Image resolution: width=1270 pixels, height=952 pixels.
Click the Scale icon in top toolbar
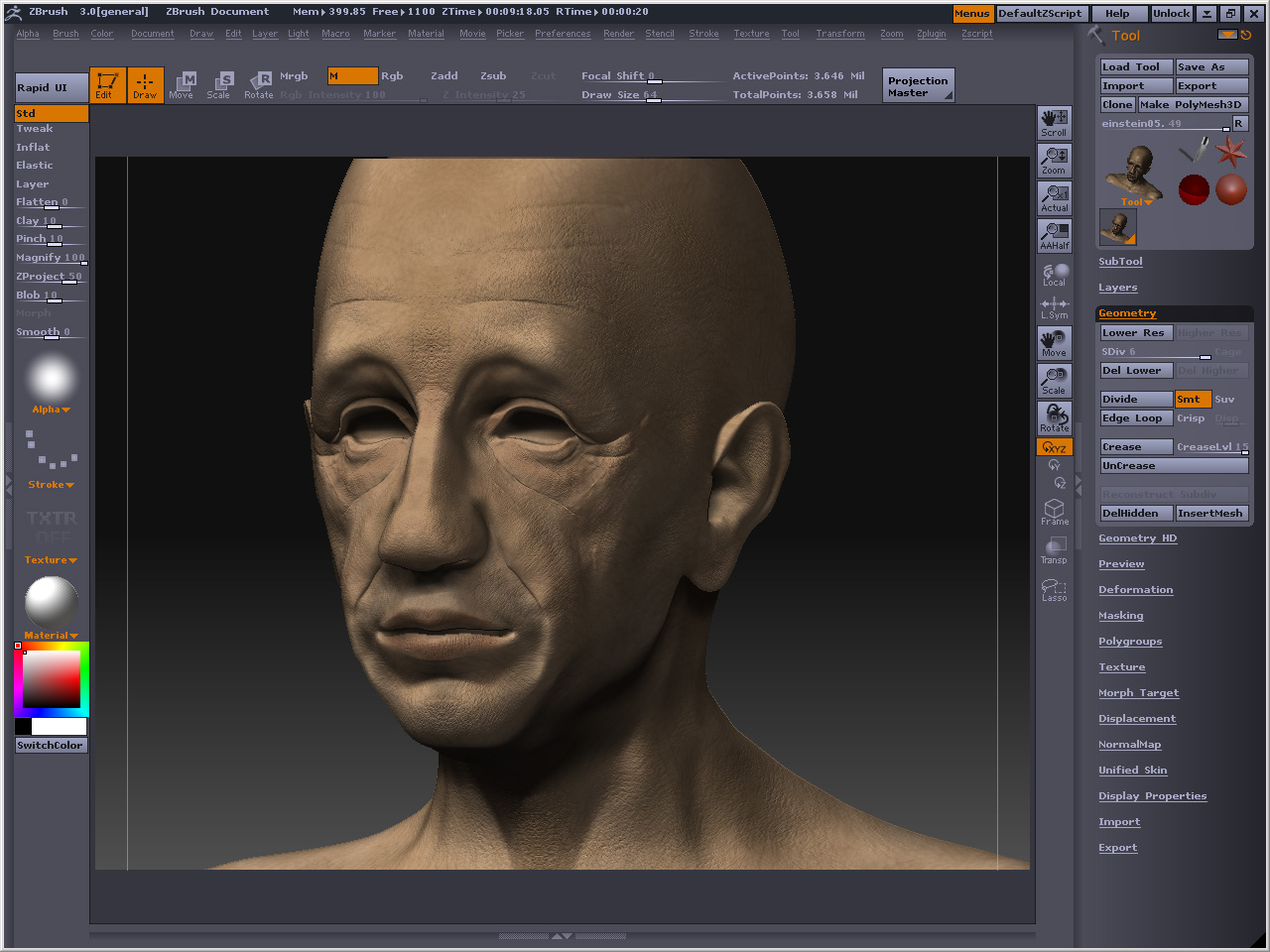tap(218, 85)
